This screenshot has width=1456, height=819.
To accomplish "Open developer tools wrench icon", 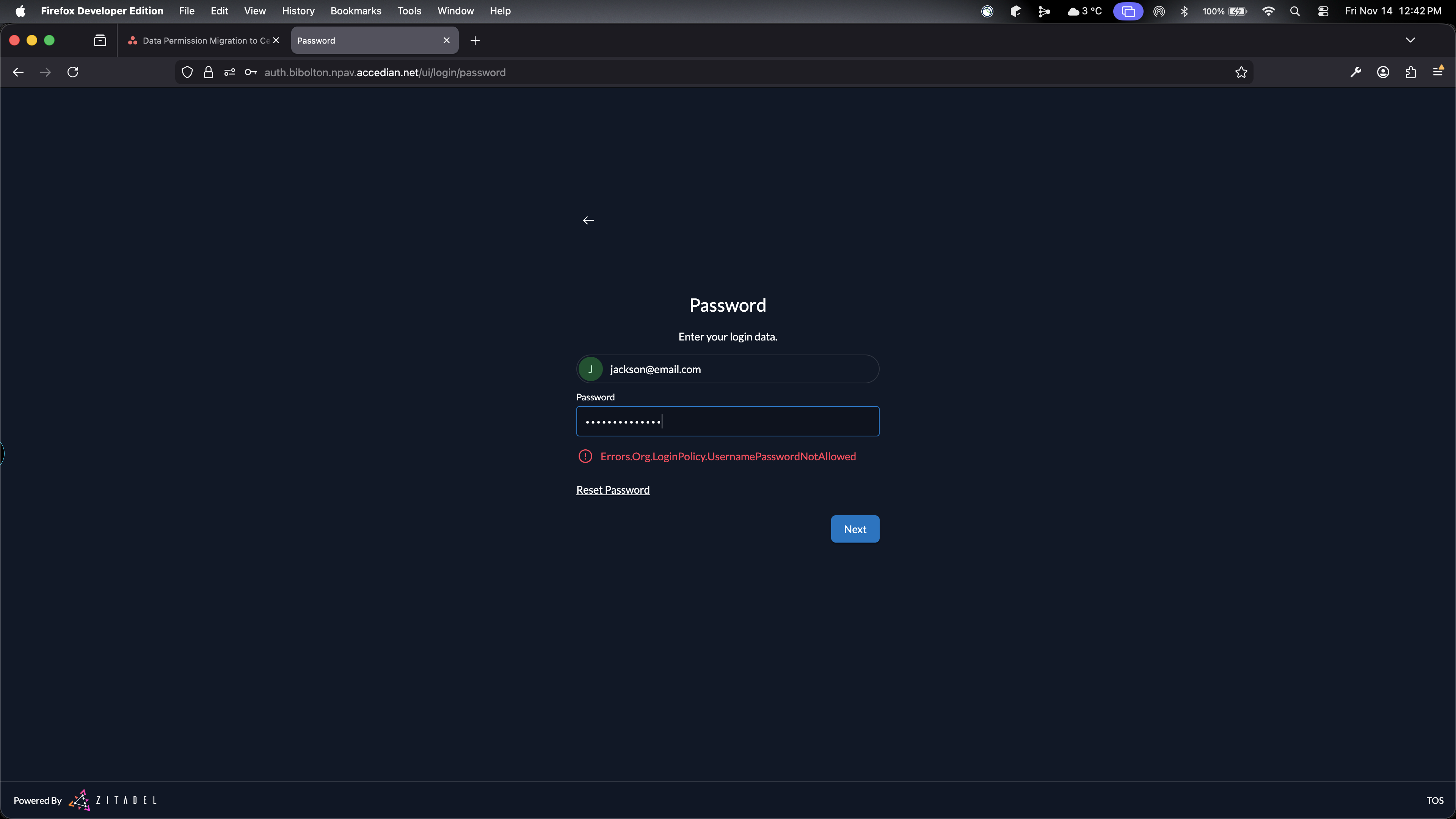I will coord(1356,72).
